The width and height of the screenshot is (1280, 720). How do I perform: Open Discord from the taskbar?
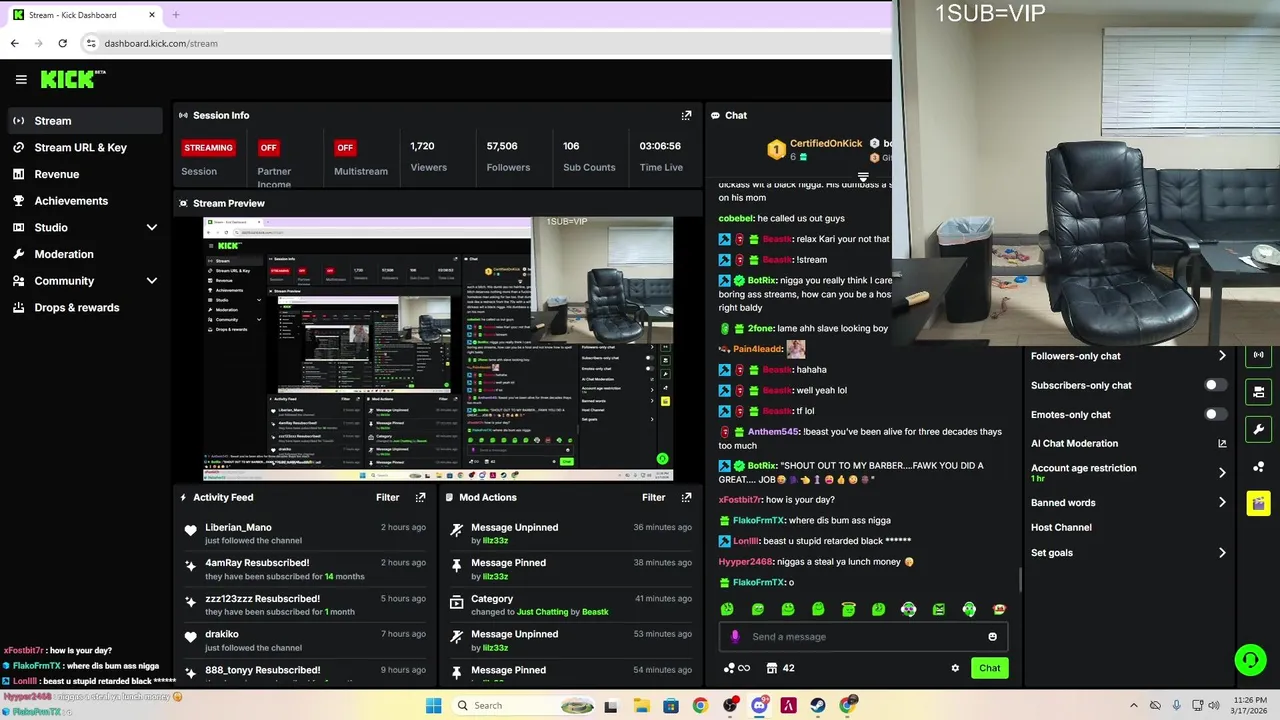pyautogui.click(x=759, y=705)
